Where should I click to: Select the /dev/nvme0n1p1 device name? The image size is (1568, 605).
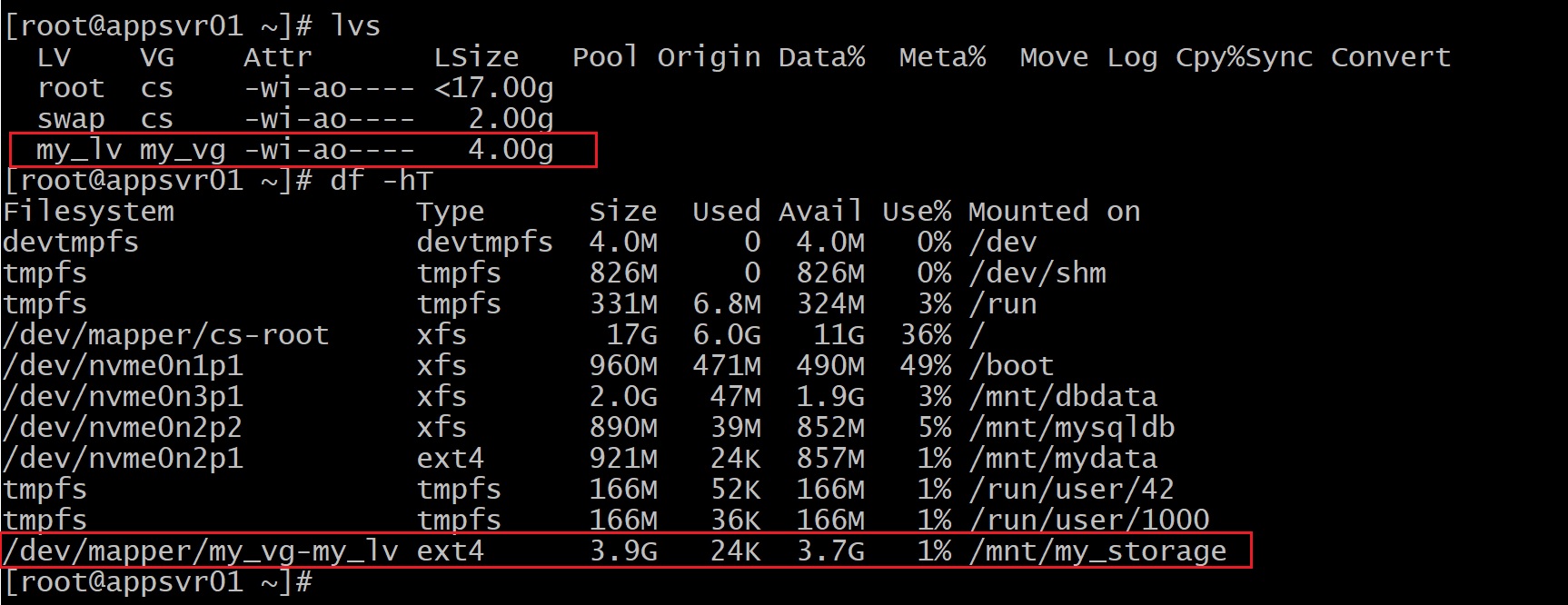tap(123, 365)
